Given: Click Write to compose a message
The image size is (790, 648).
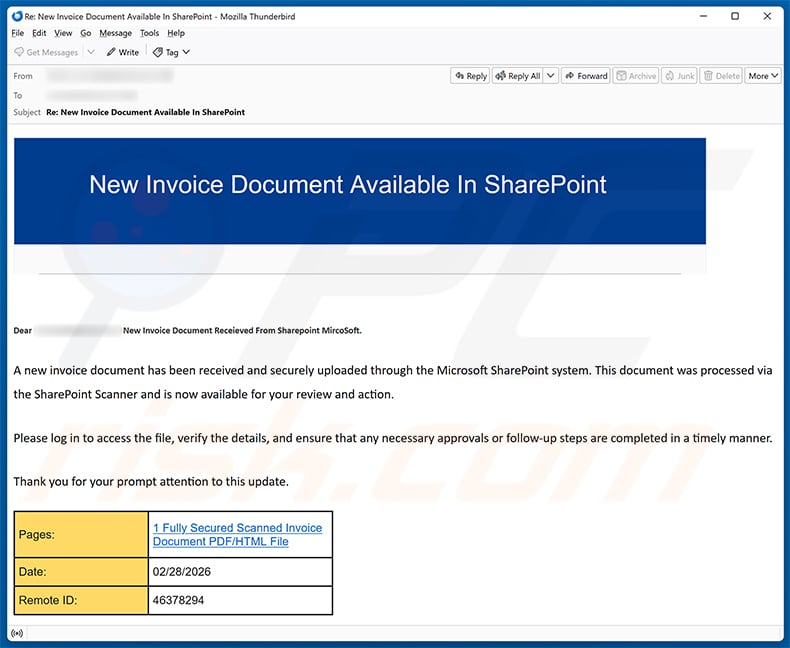Looking at the screenshot, I should pos(122,52).
